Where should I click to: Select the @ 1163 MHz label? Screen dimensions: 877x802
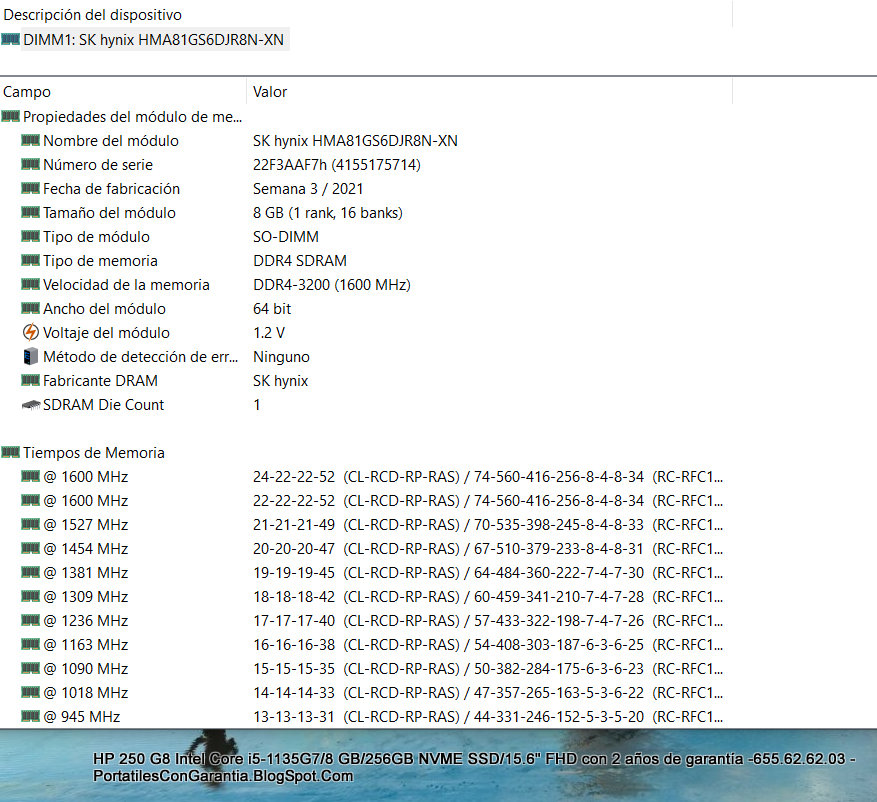[86, 645]
